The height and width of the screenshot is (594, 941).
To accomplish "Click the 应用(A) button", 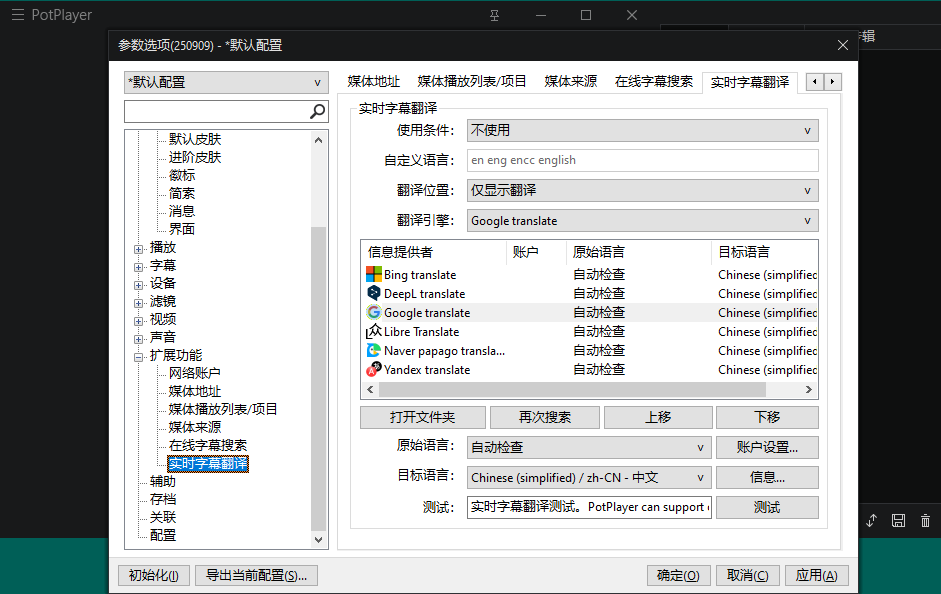I will [817, 575].
